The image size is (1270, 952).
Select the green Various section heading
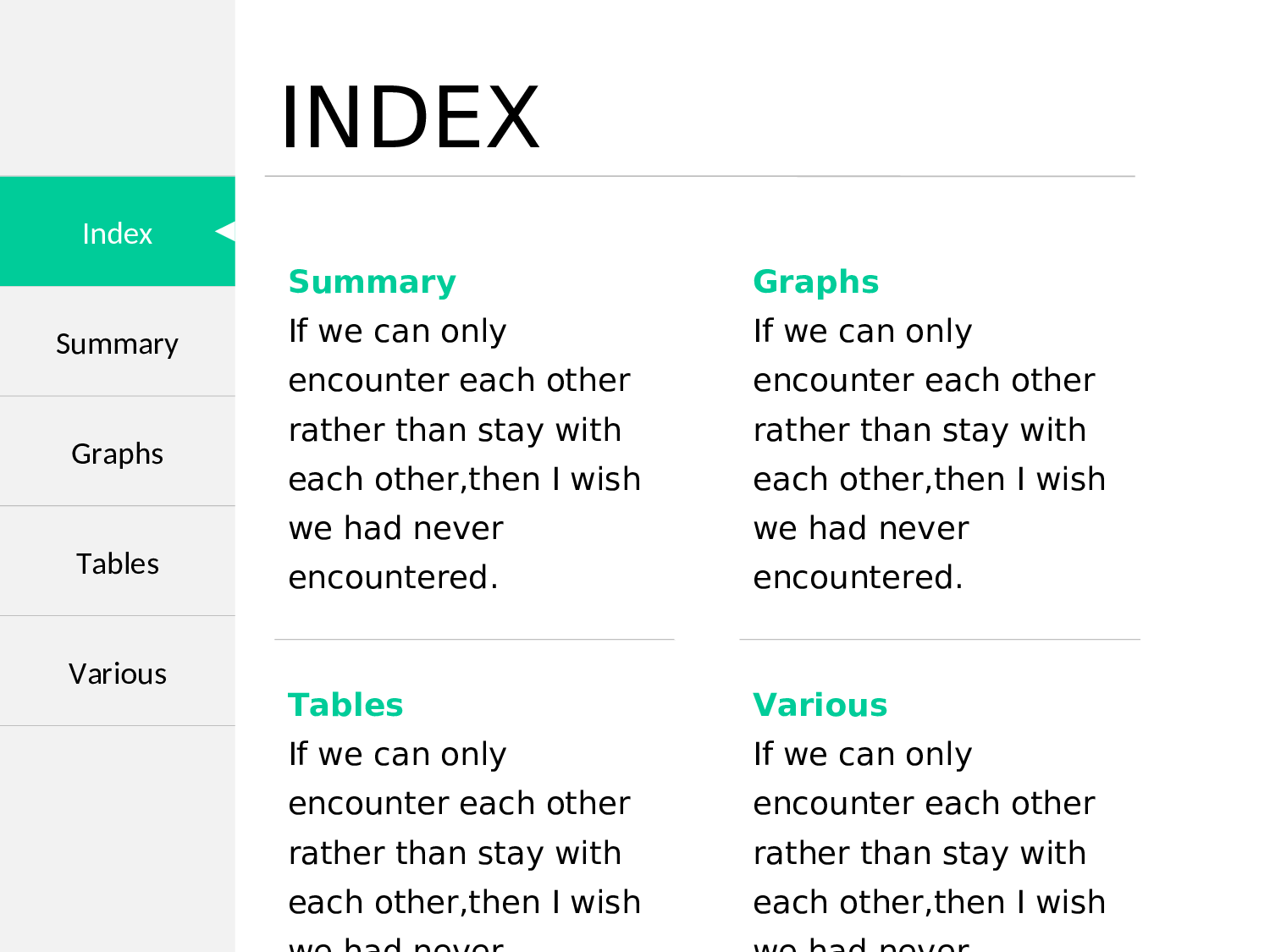[x=820, y=705]
